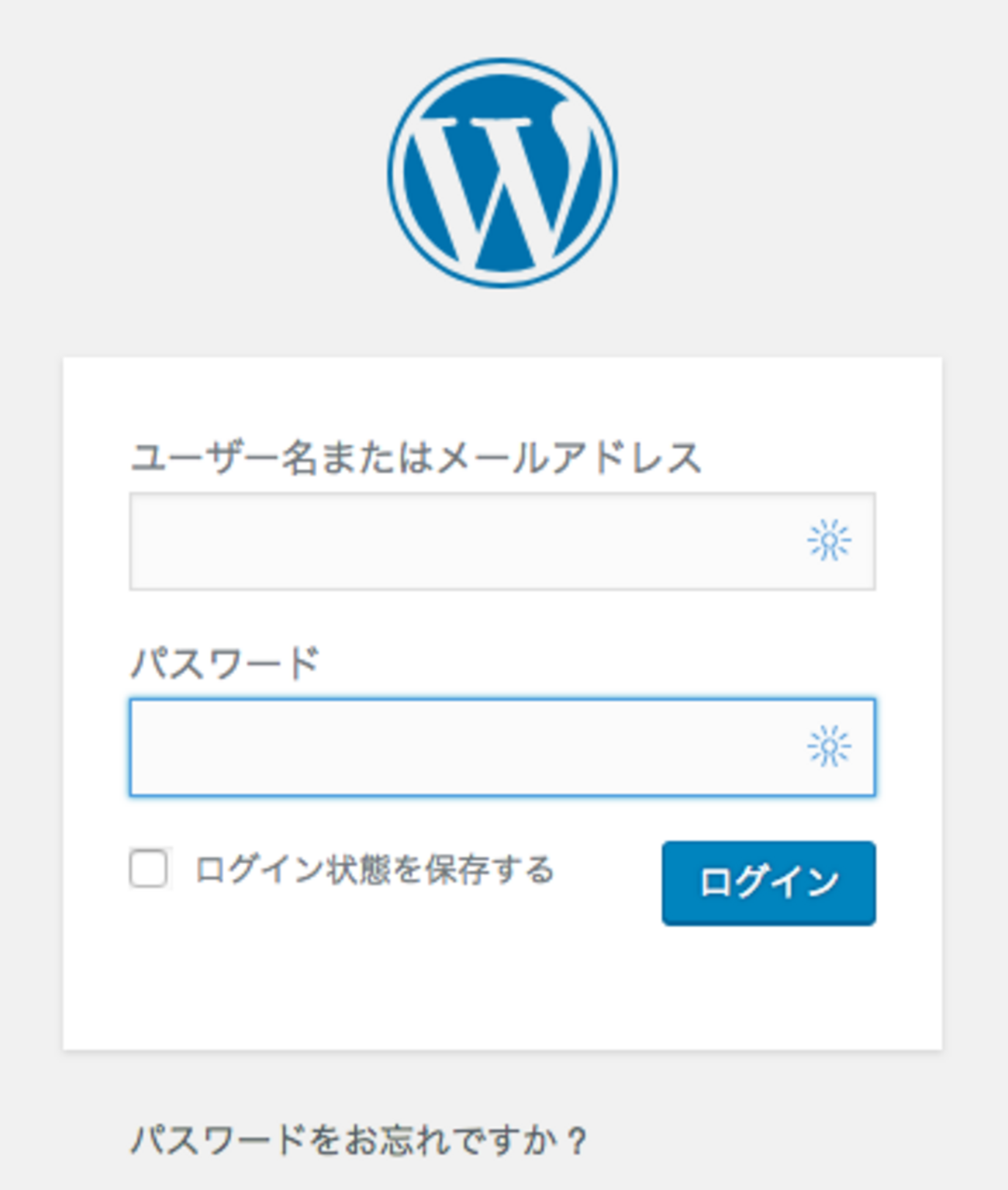Click the パスワード label above the field
Viewport: 1008px width, 1190px height.
pyautogui.click(x=225, y=664)
